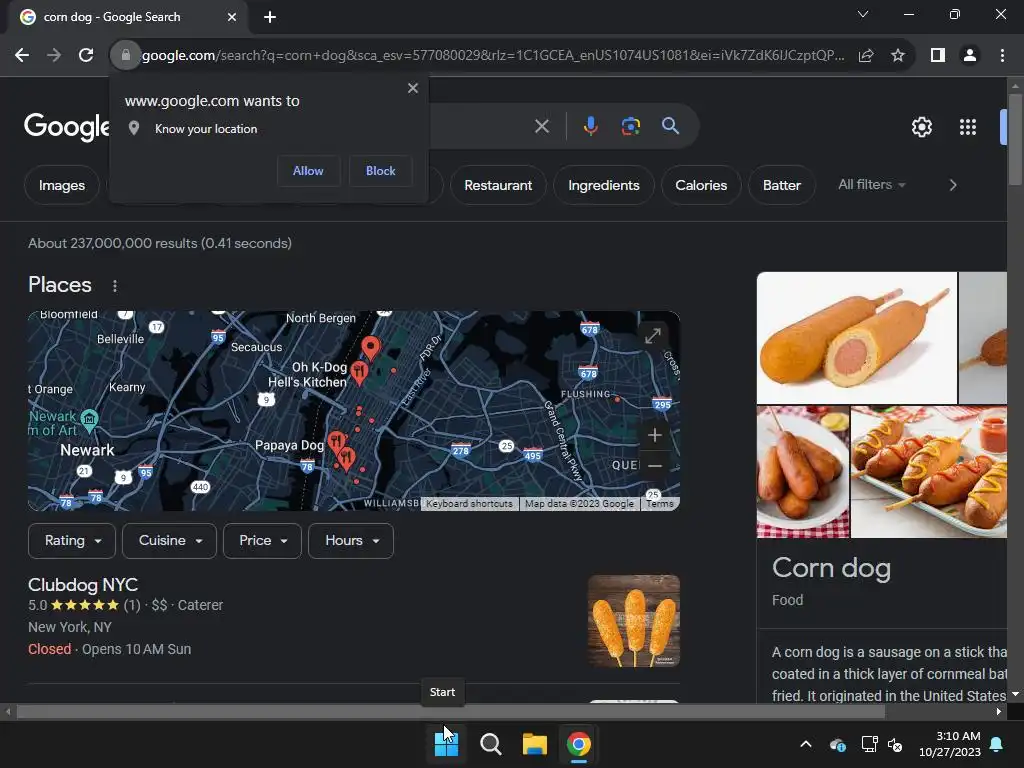Share this page icon in address bar
Viewport: 1024px width, 768px height.
[866, 56]
